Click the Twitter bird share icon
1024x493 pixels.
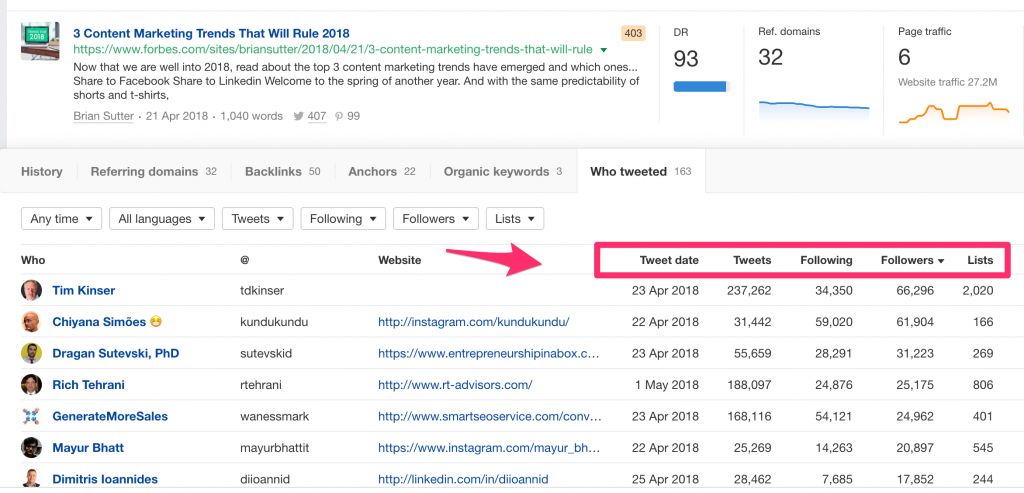298,116
